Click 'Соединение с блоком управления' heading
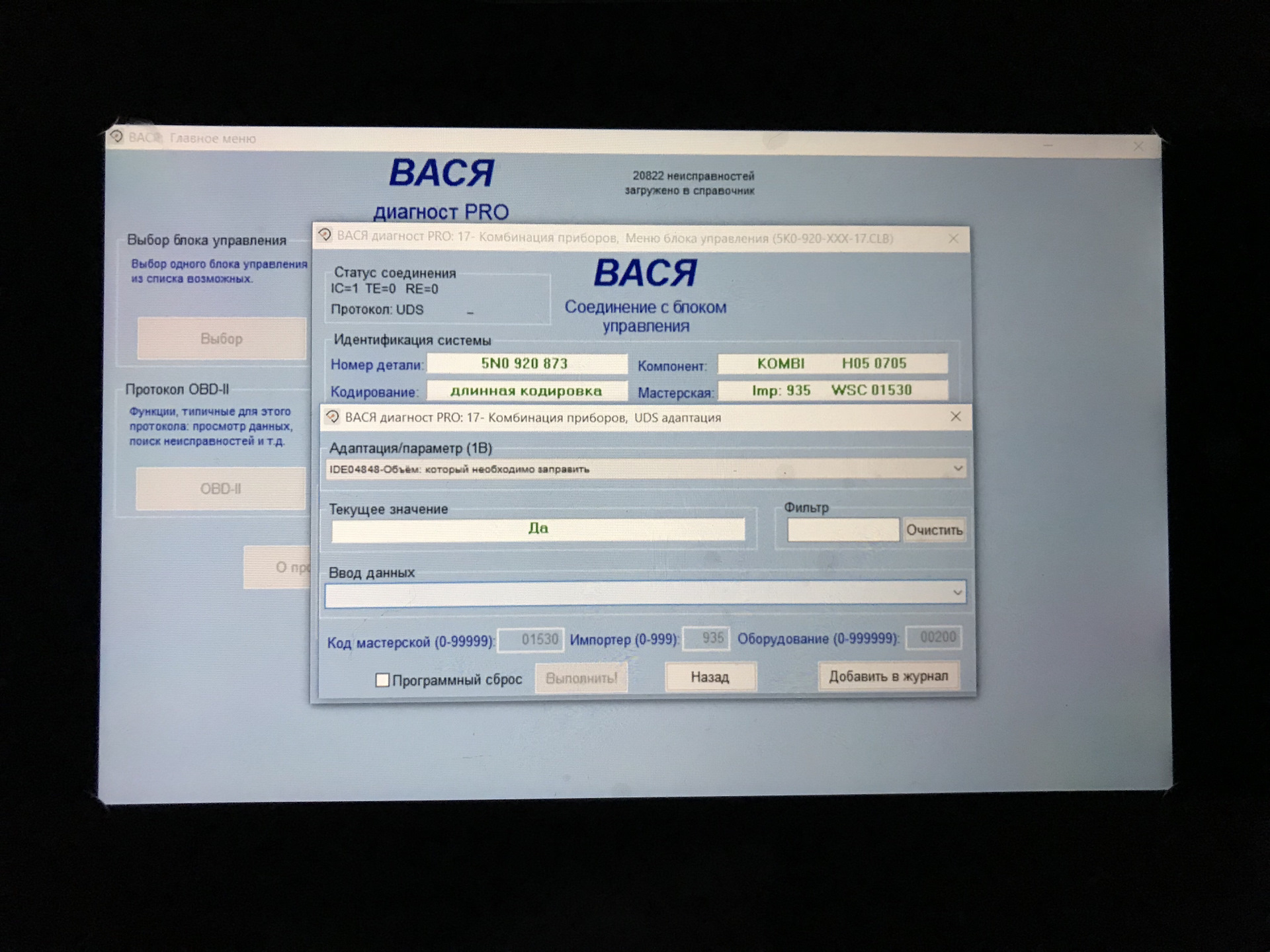Image resolution: width=1270 pixels, height=952 pixels. (x=646, y=316)
